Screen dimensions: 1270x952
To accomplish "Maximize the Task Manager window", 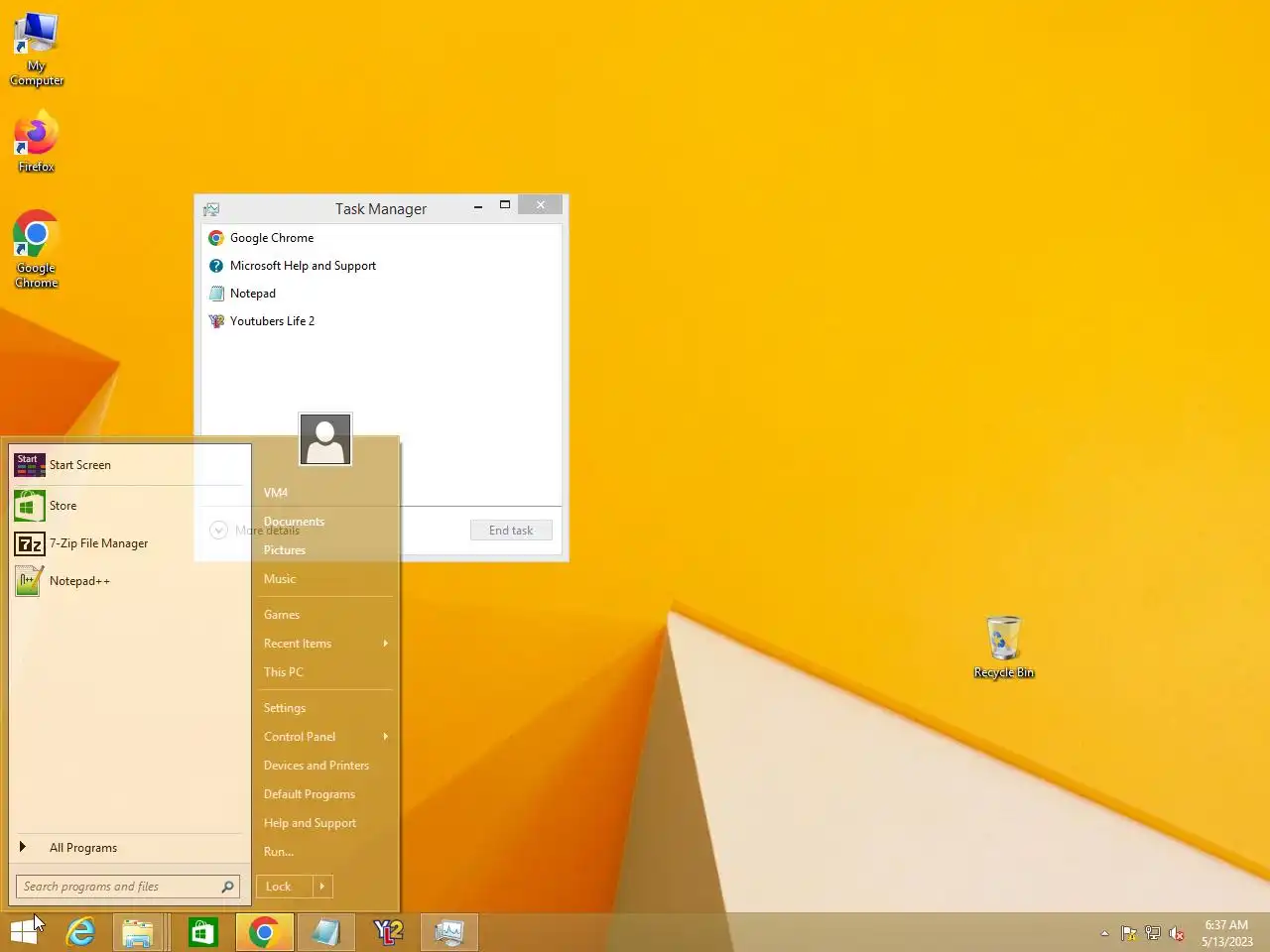I will (505, 205).
